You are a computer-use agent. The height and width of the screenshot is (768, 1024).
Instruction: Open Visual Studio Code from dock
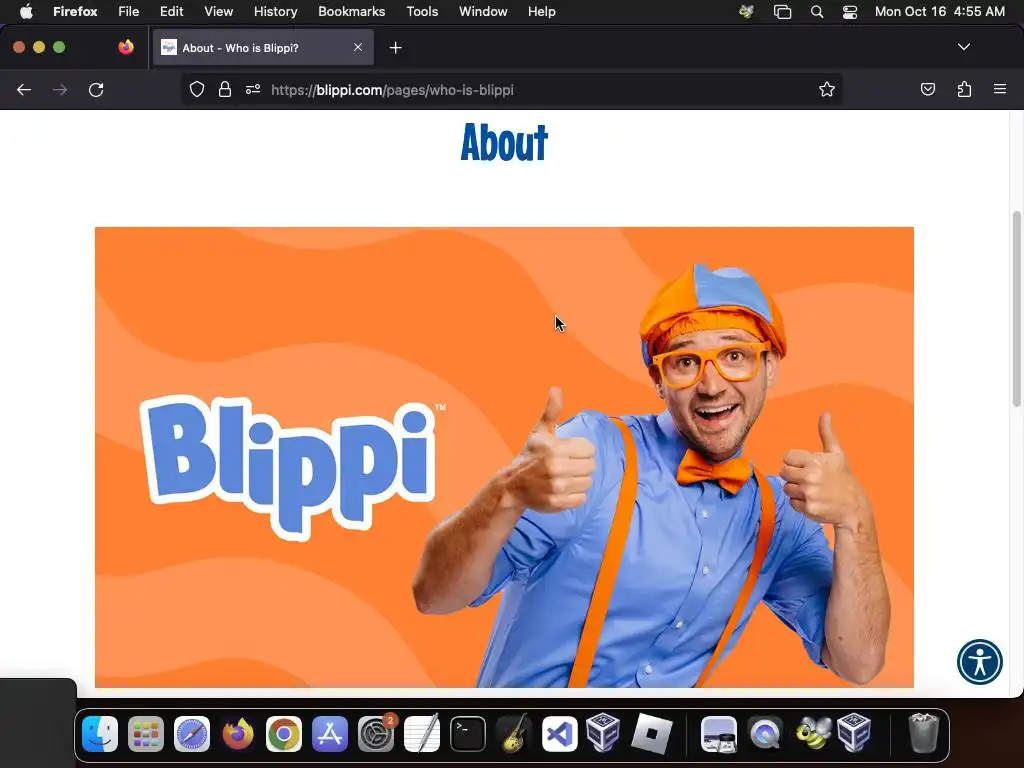click(560, 733)
